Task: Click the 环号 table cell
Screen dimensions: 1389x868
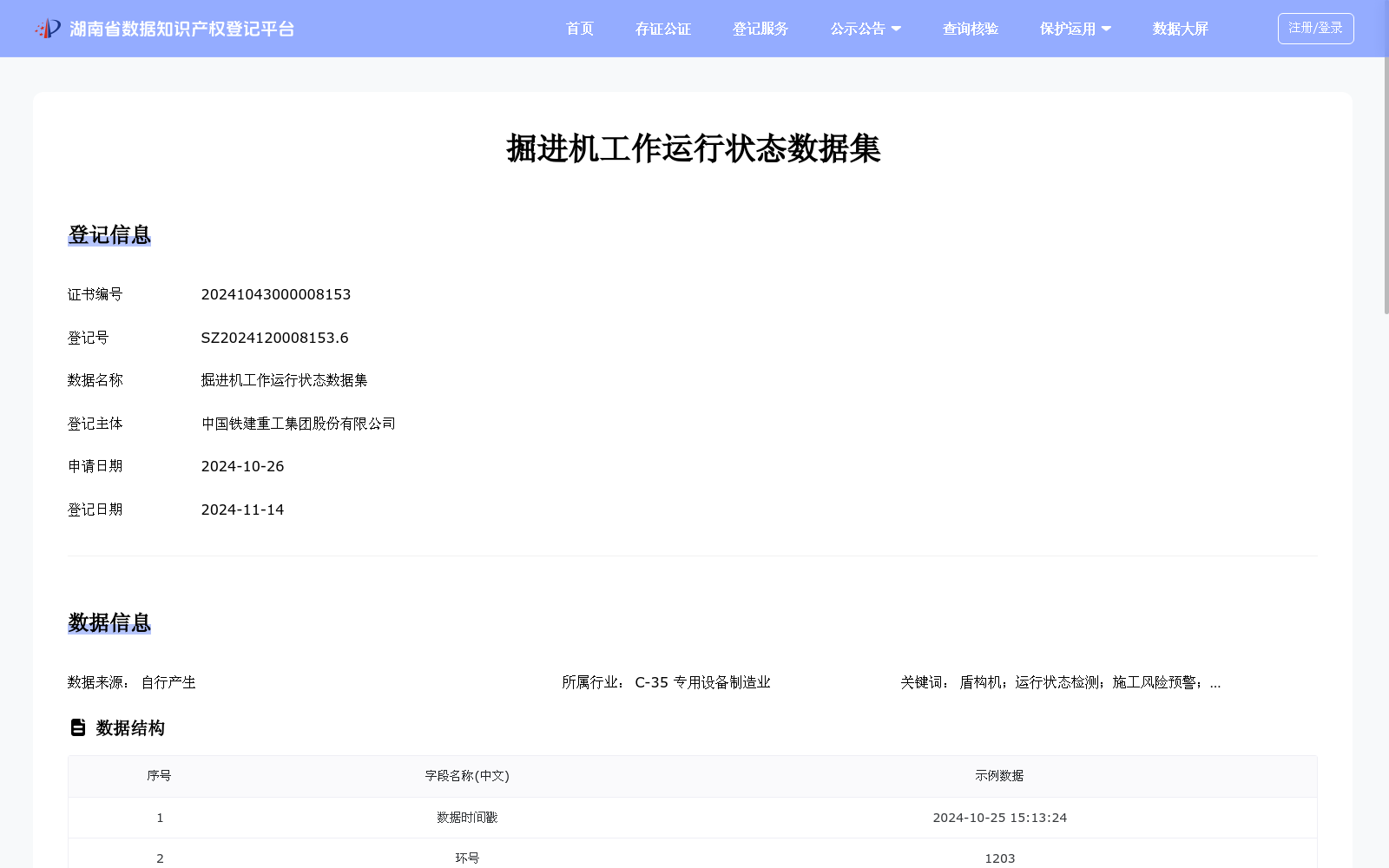Action: click(467, 858)
